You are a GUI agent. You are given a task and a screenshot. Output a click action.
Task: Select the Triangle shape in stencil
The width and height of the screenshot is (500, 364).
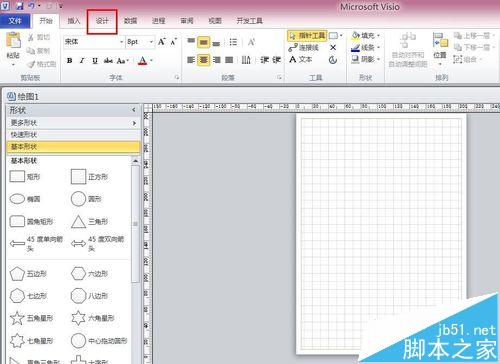coord(90,222)
